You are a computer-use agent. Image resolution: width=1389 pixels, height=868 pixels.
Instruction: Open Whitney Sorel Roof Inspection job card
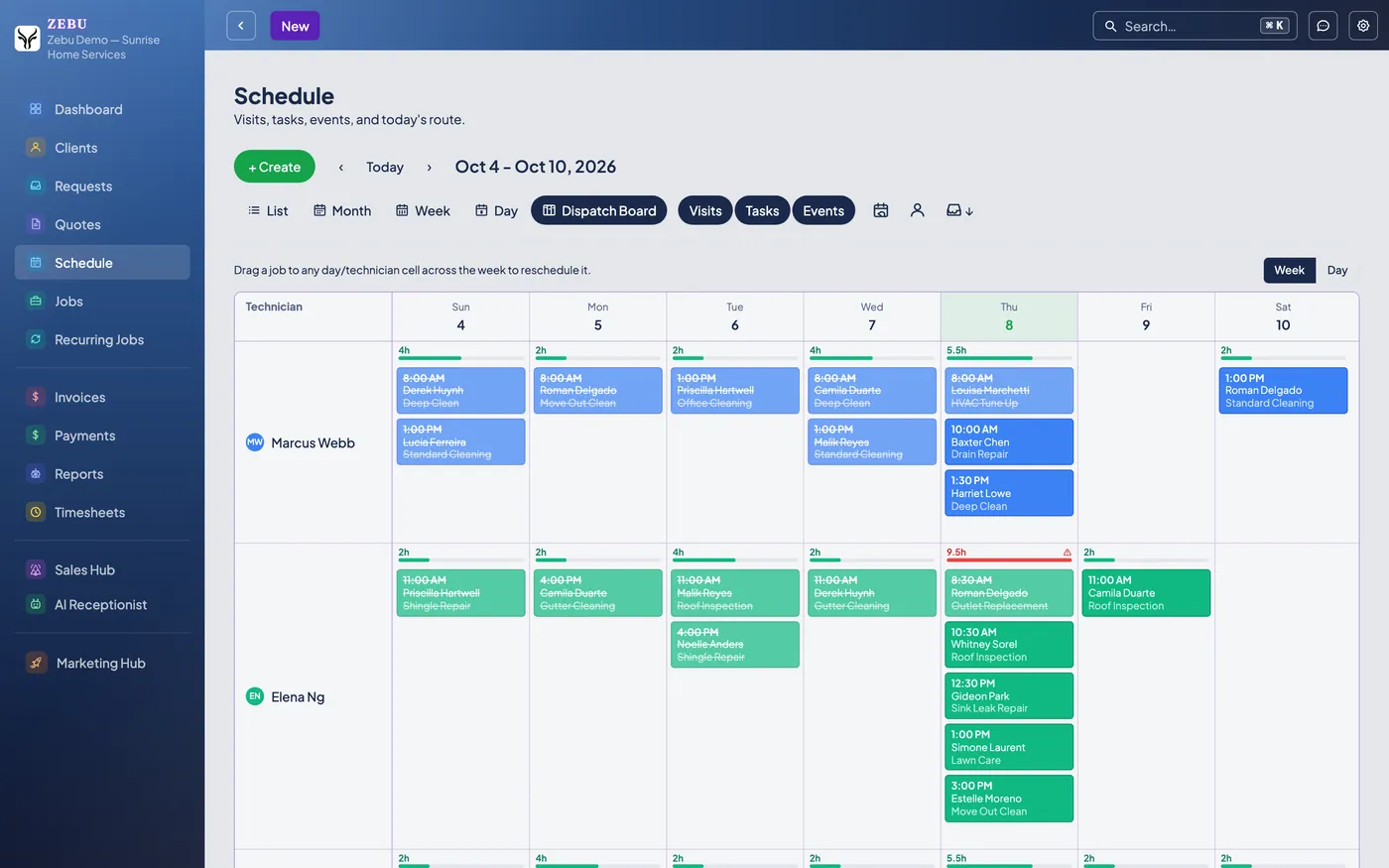click(1009, 644)
